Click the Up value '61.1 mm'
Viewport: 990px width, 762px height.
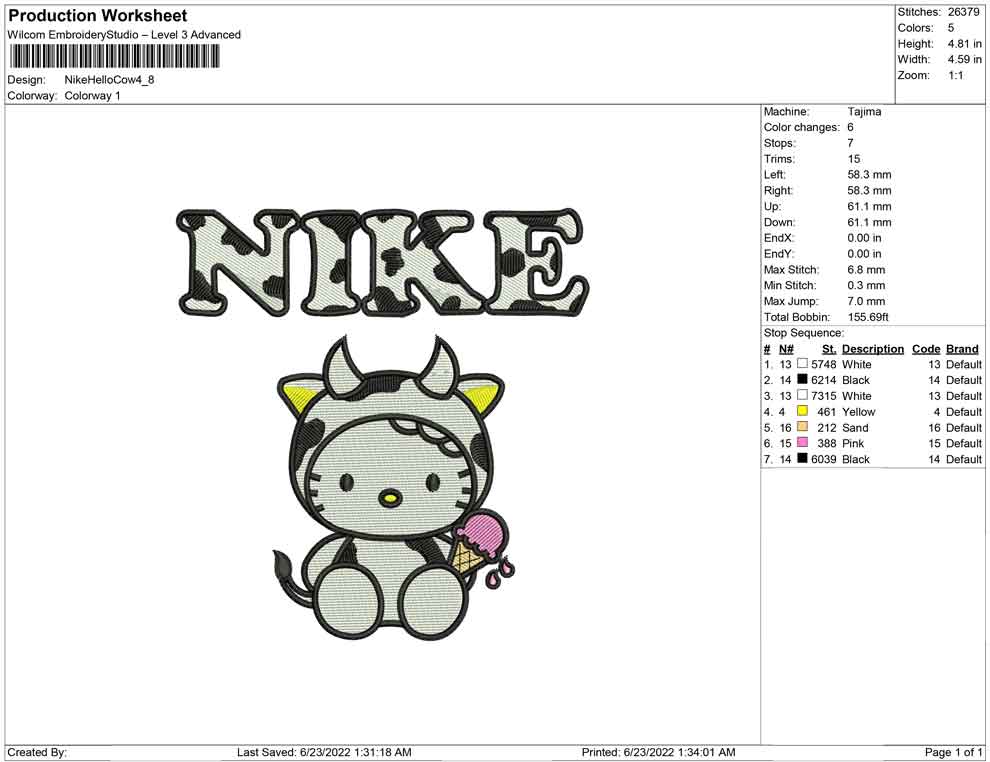point(869,206)
